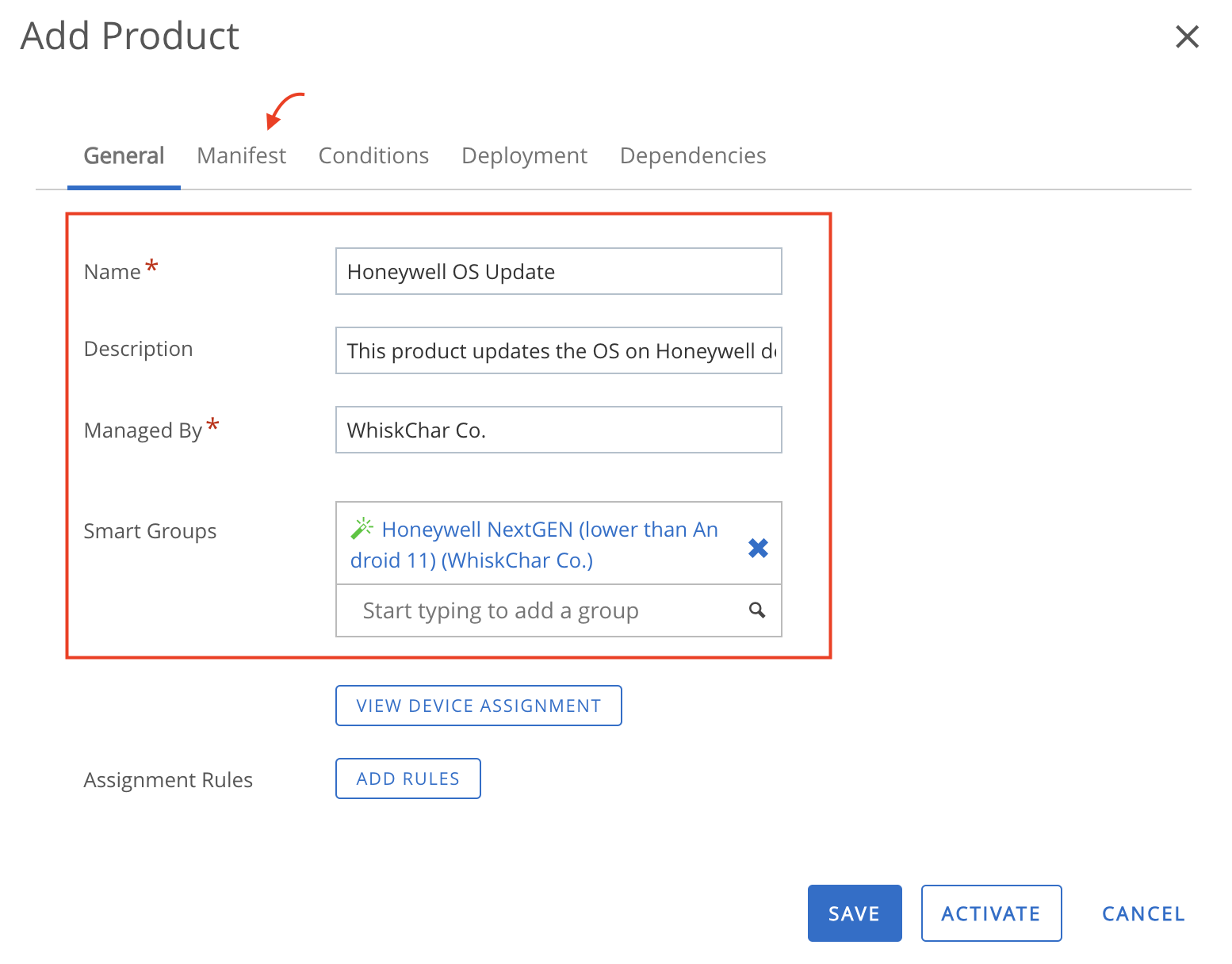Click VIEW DEVICE ASSIGNMENT

(478, 705)
